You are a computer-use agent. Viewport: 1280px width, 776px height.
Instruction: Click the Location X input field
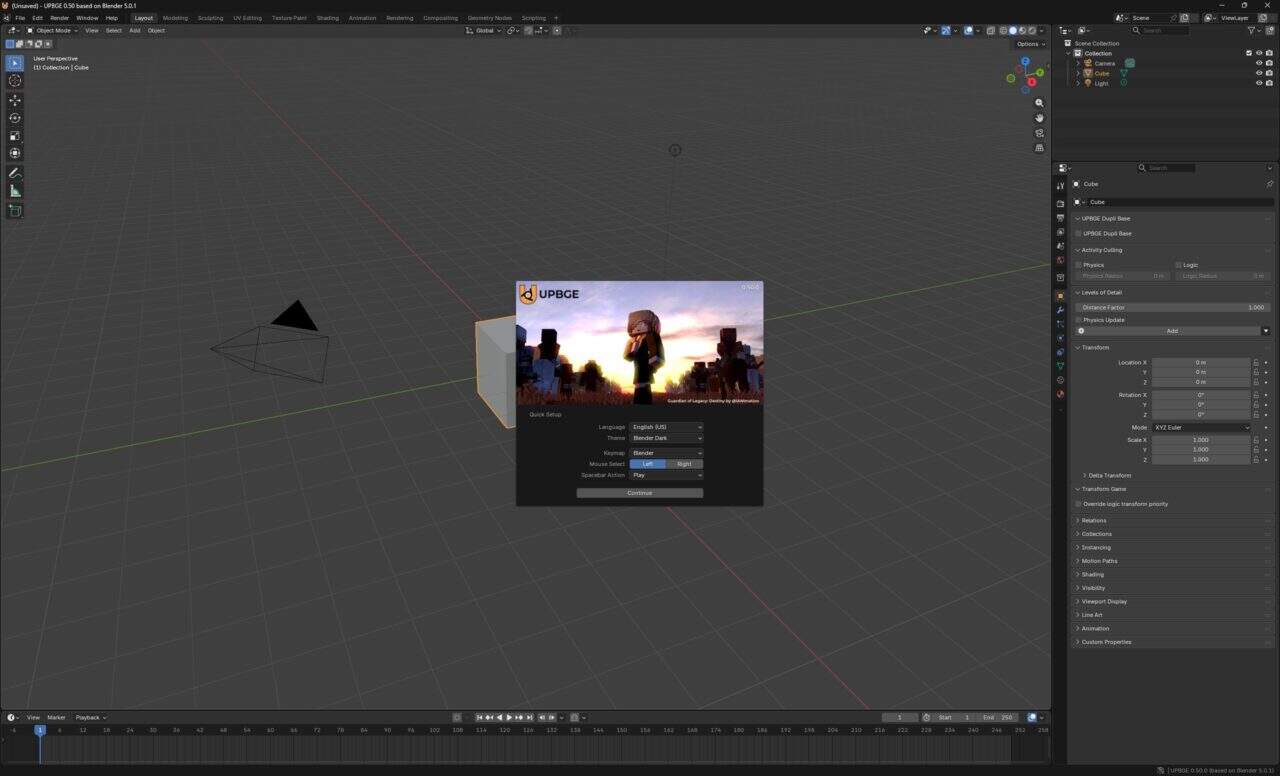tap(1200, 362)
